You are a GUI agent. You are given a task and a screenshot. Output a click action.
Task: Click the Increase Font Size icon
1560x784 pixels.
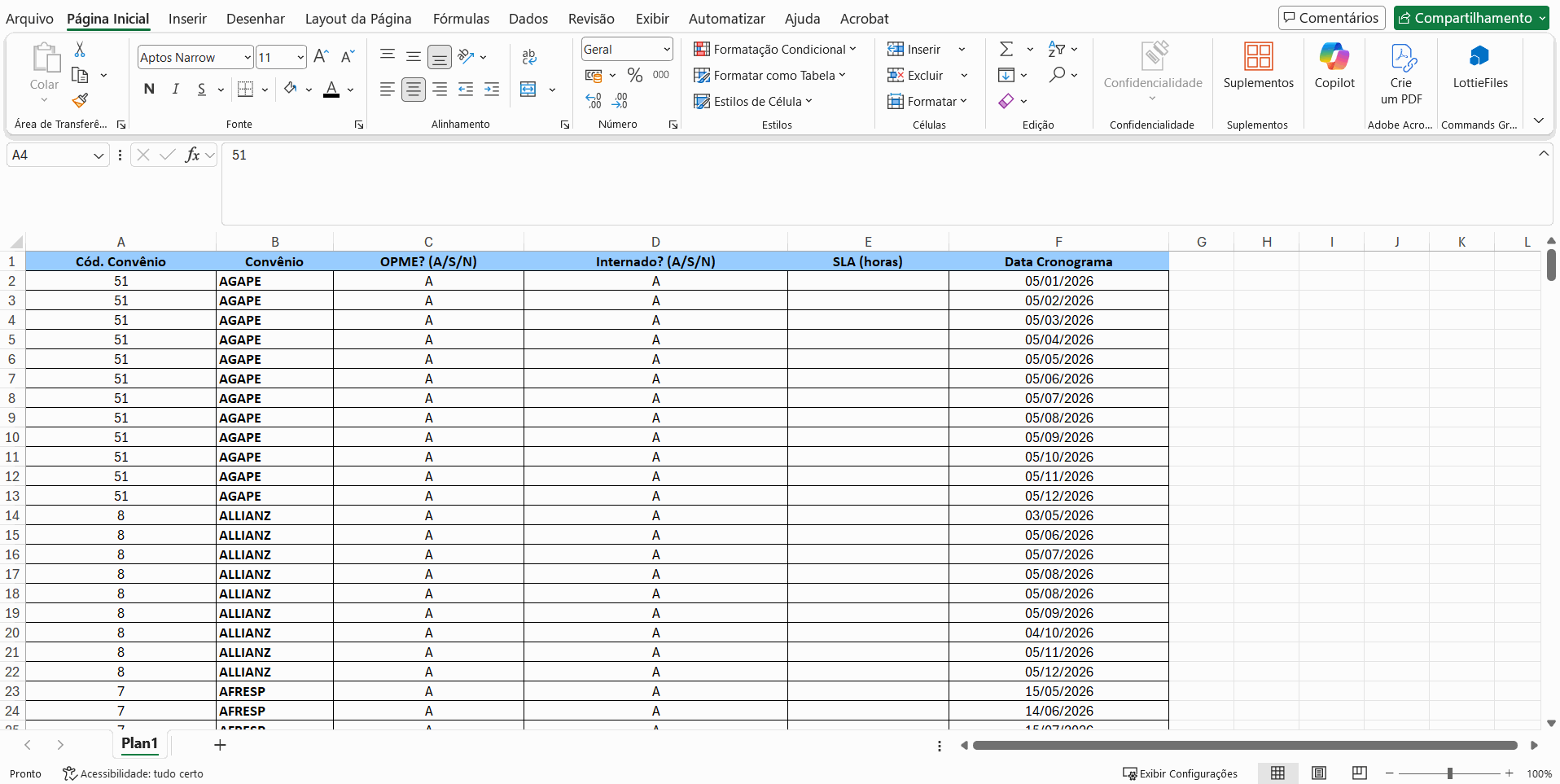pos(321,56)
